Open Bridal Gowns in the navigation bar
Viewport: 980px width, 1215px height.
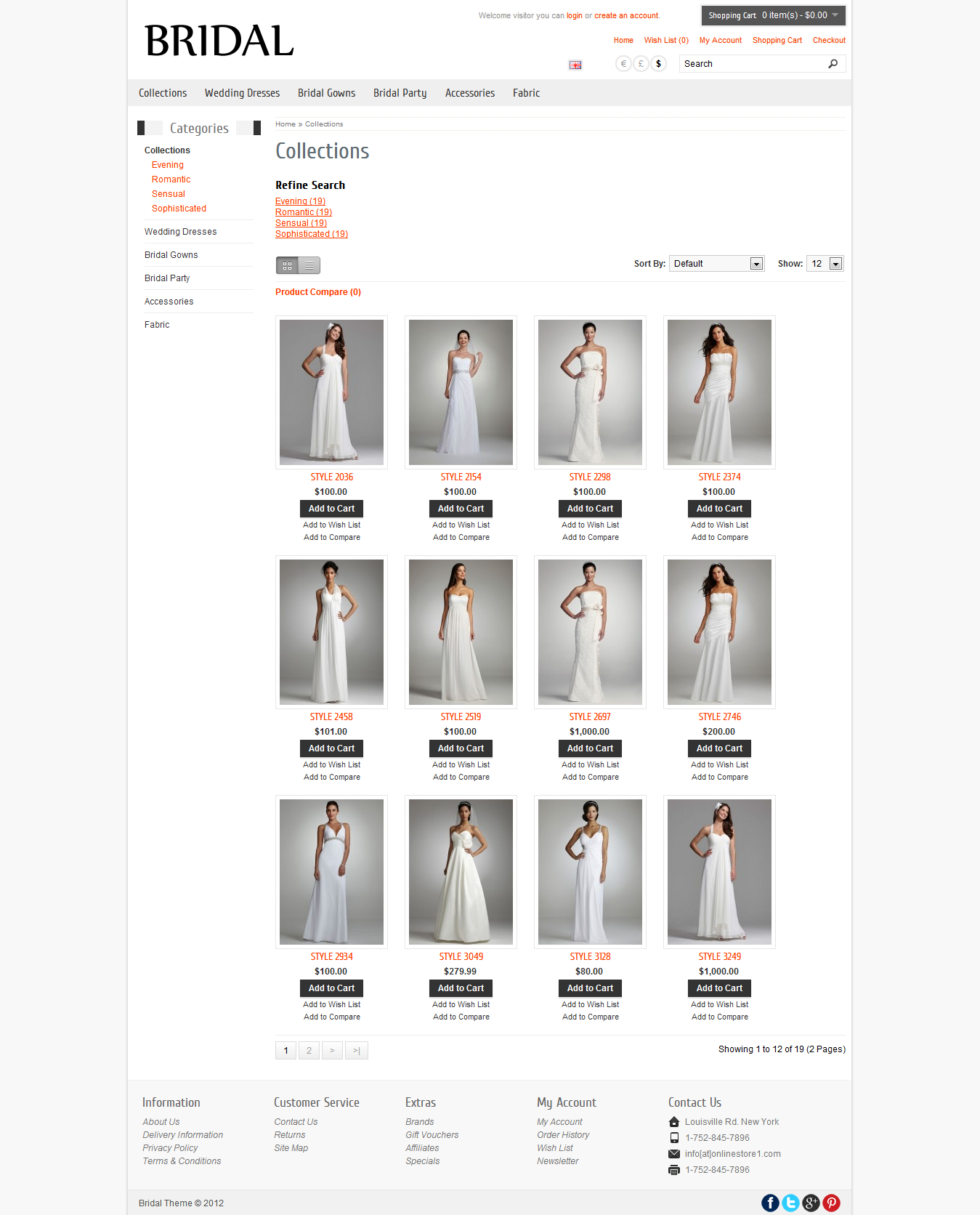[326, 93]
